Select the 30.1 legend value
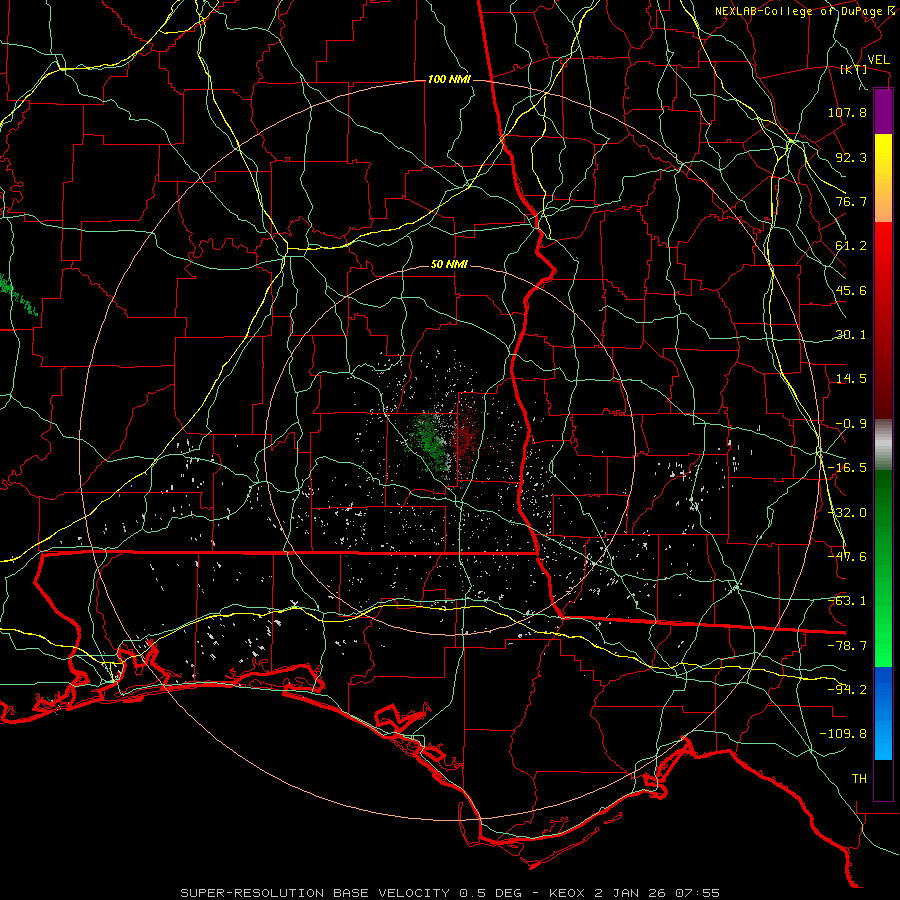This screenshot has width=900, height=900. [x=851, y=335]
